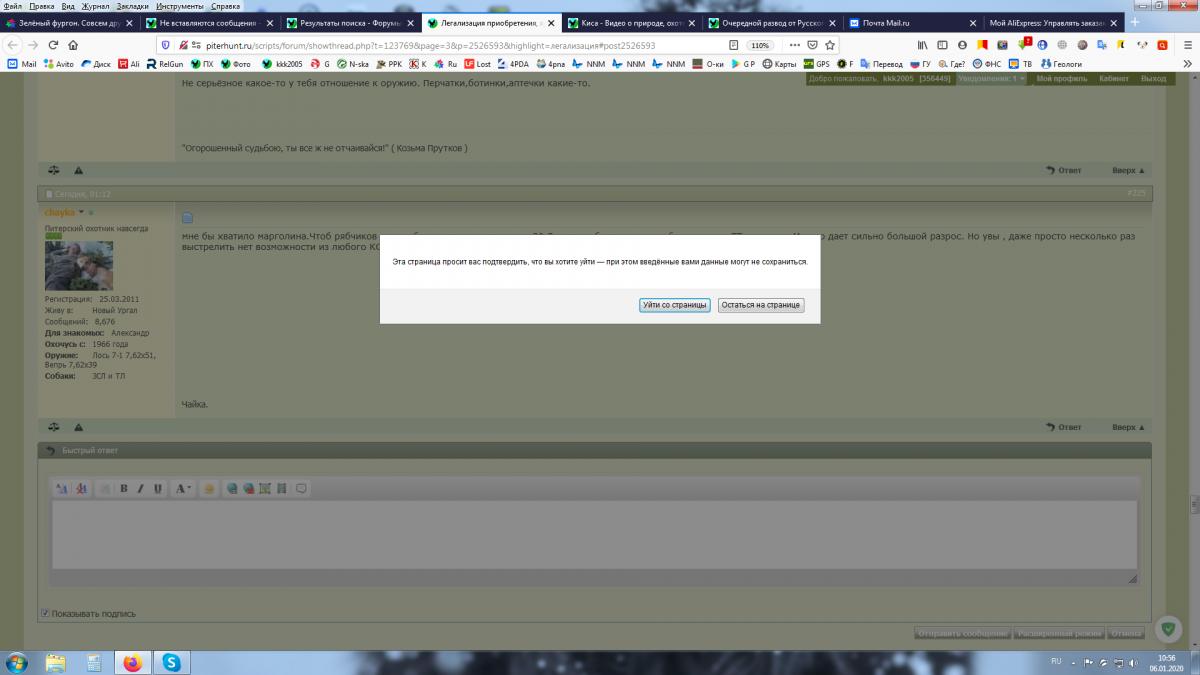
Task: Go to the Firefox home page icon
Action: (x=73, y=45)
